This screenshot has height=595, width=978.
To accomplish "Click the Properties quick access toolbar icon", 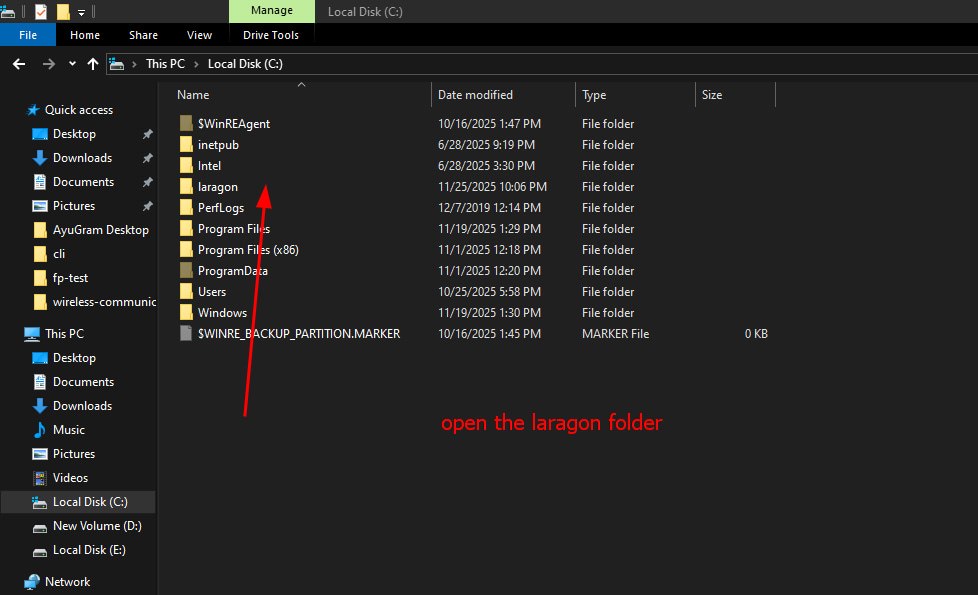I will click(x=41, y=11).
